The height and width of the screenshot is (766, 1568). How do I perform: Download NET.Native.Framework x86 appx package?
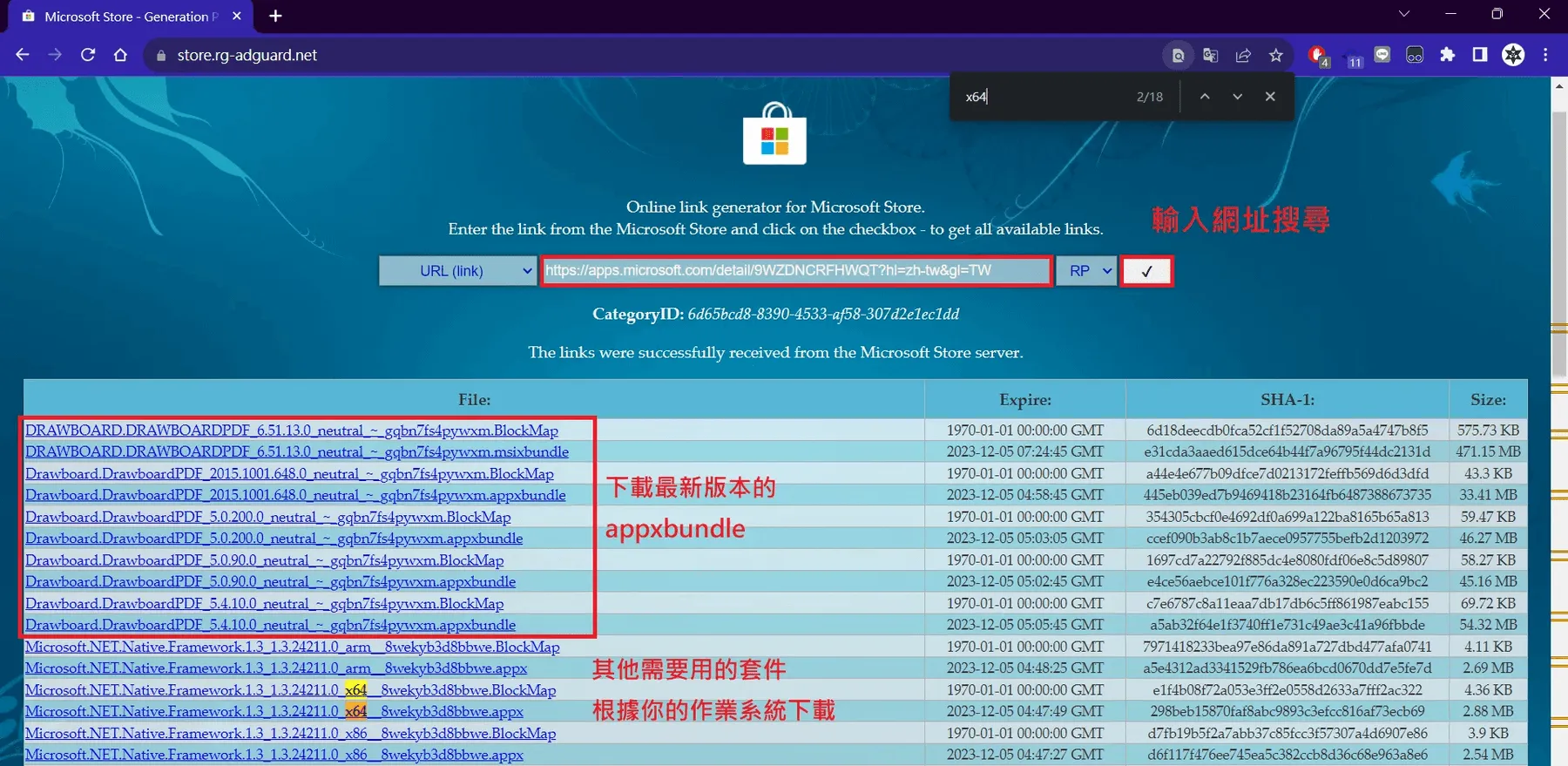coord(274,755)
